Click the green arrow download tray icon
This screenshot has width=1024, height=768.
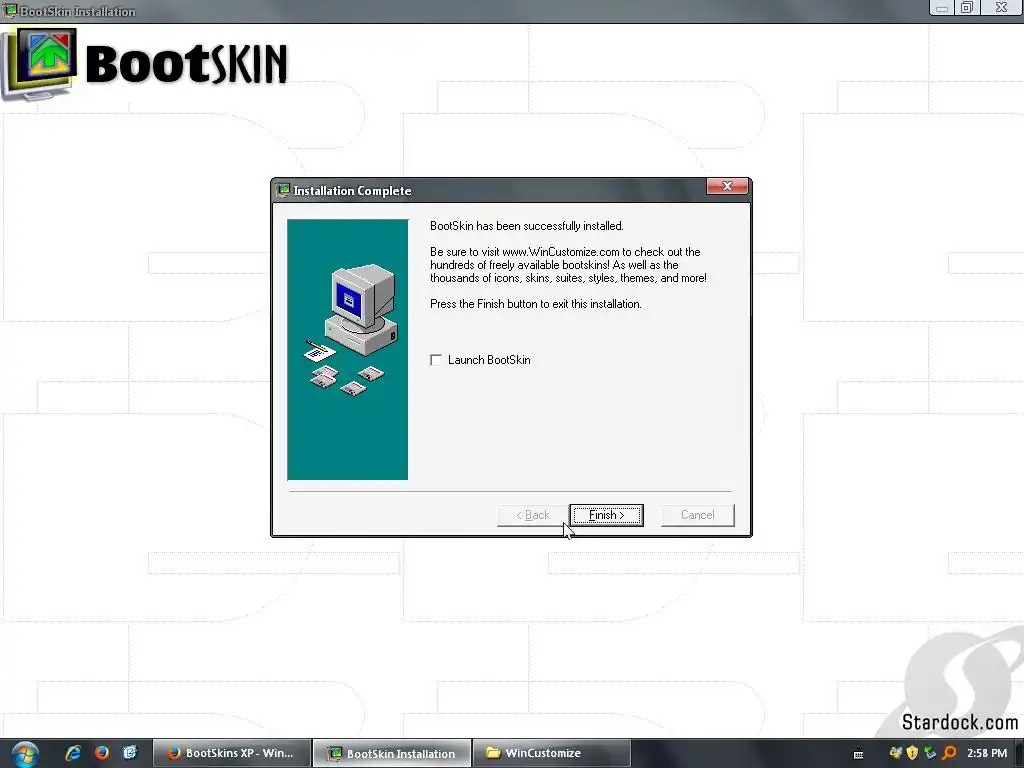pyautogui.click(x=930, y=753)
